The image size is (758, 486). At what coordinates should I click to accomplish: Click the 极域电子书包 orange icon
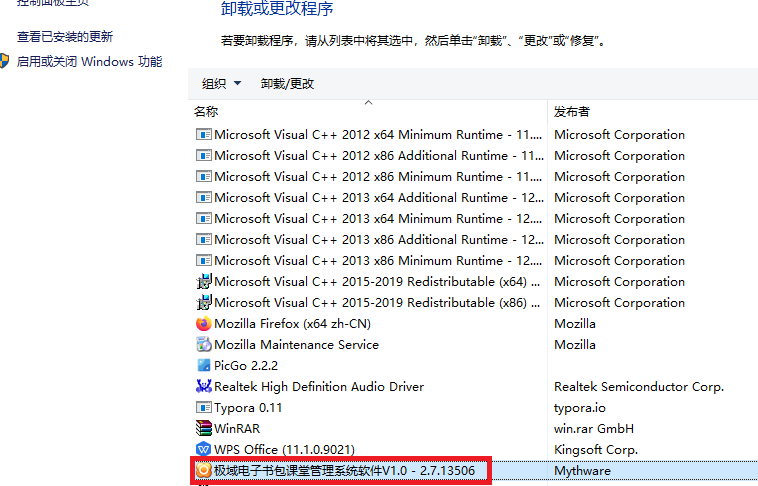click(204, 471)
